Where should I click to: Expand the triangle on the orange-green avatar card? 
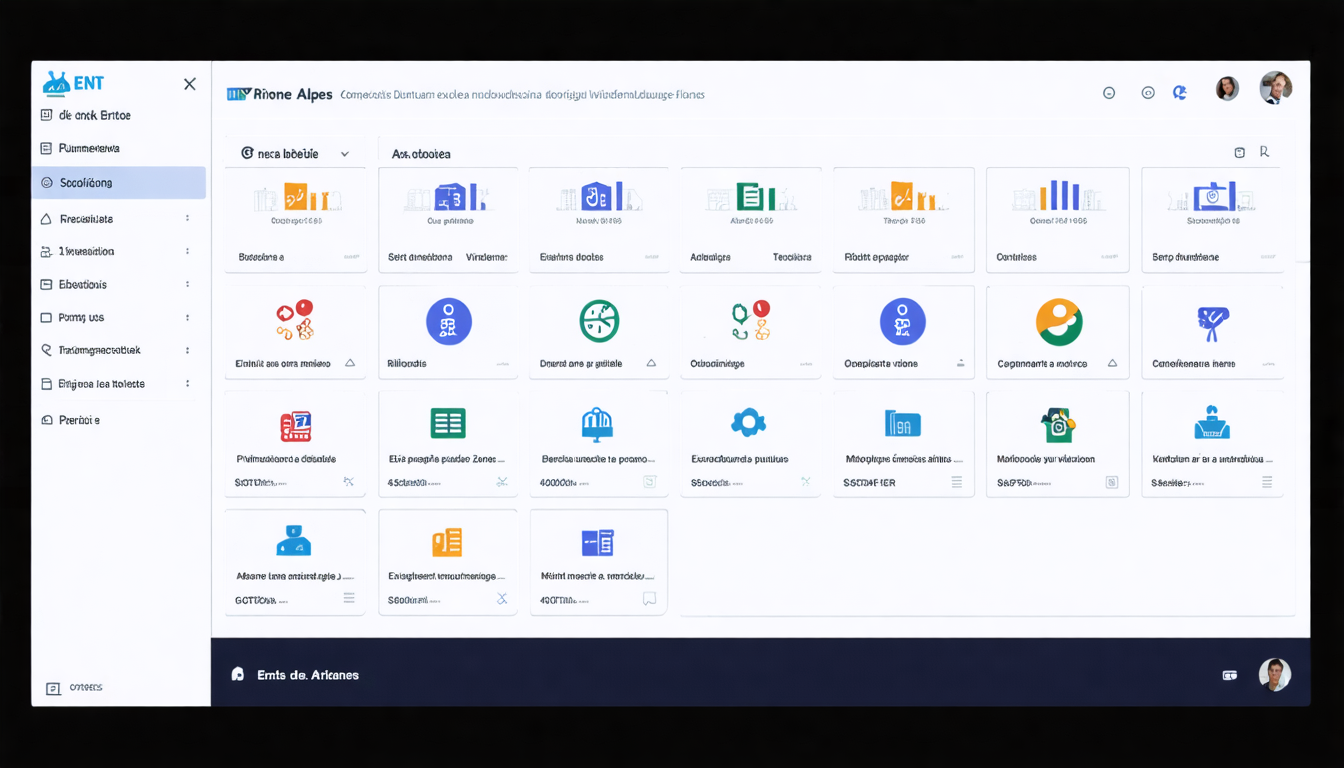(1112, 363)
